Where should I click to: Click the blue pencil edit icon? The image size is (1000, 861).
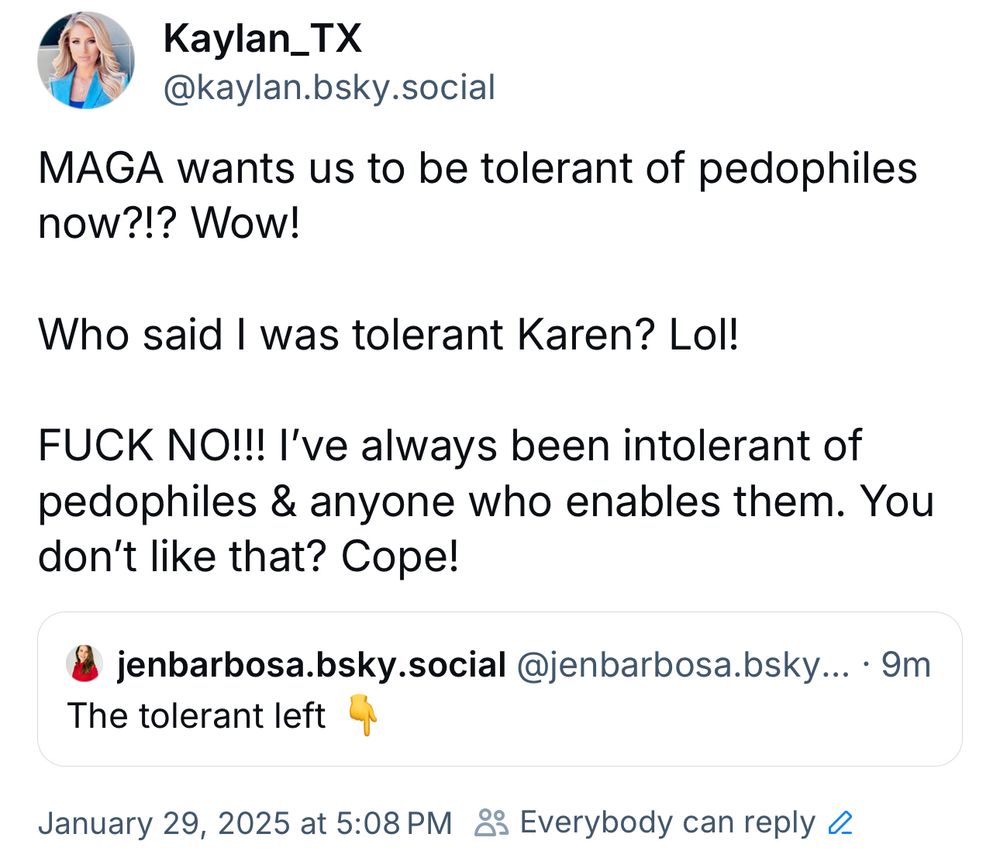point(840,822)
